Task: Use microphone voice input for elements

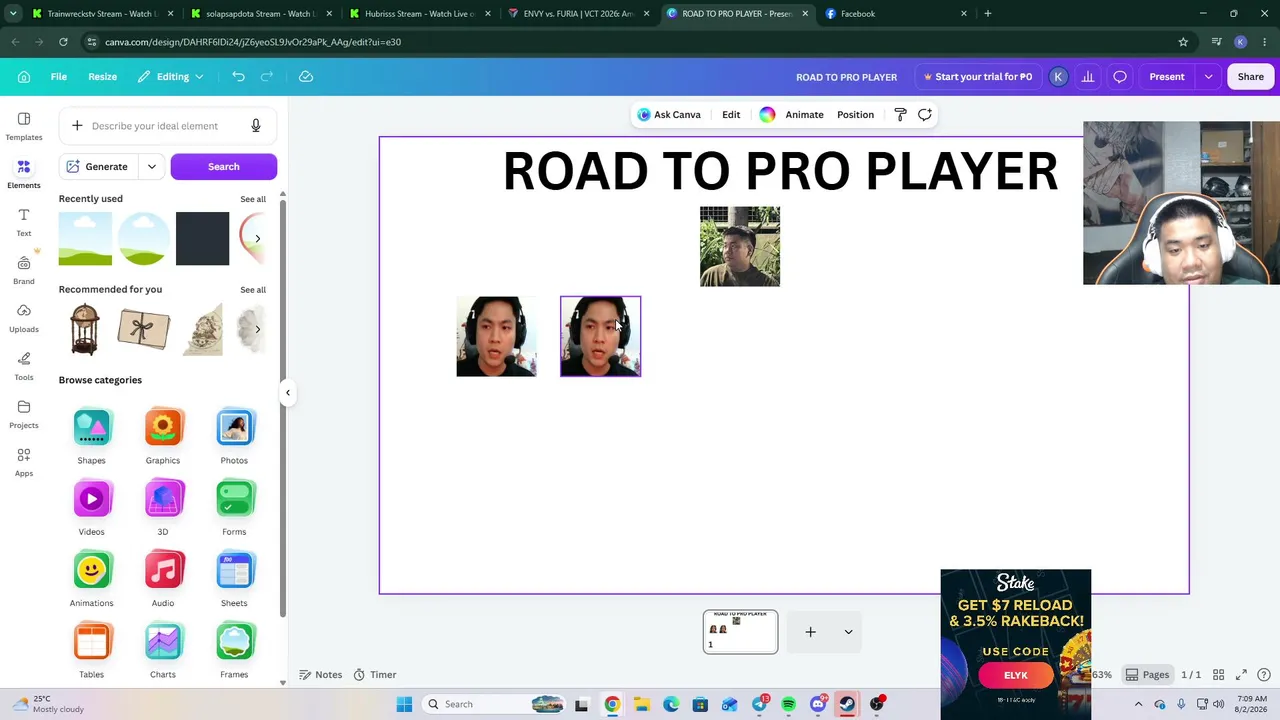Action: [x=256, y=126]
